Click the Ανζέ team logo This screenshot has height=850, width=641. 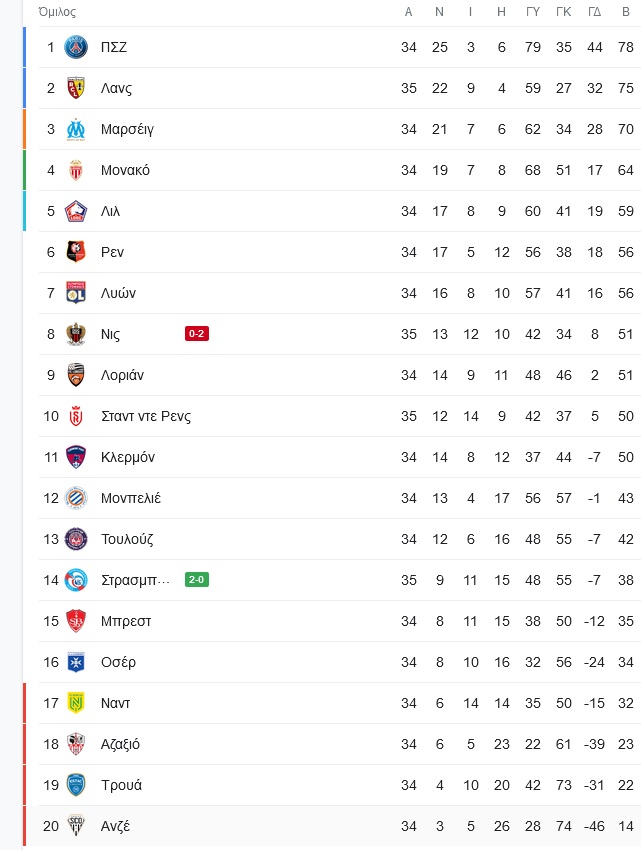click(76, 826)
